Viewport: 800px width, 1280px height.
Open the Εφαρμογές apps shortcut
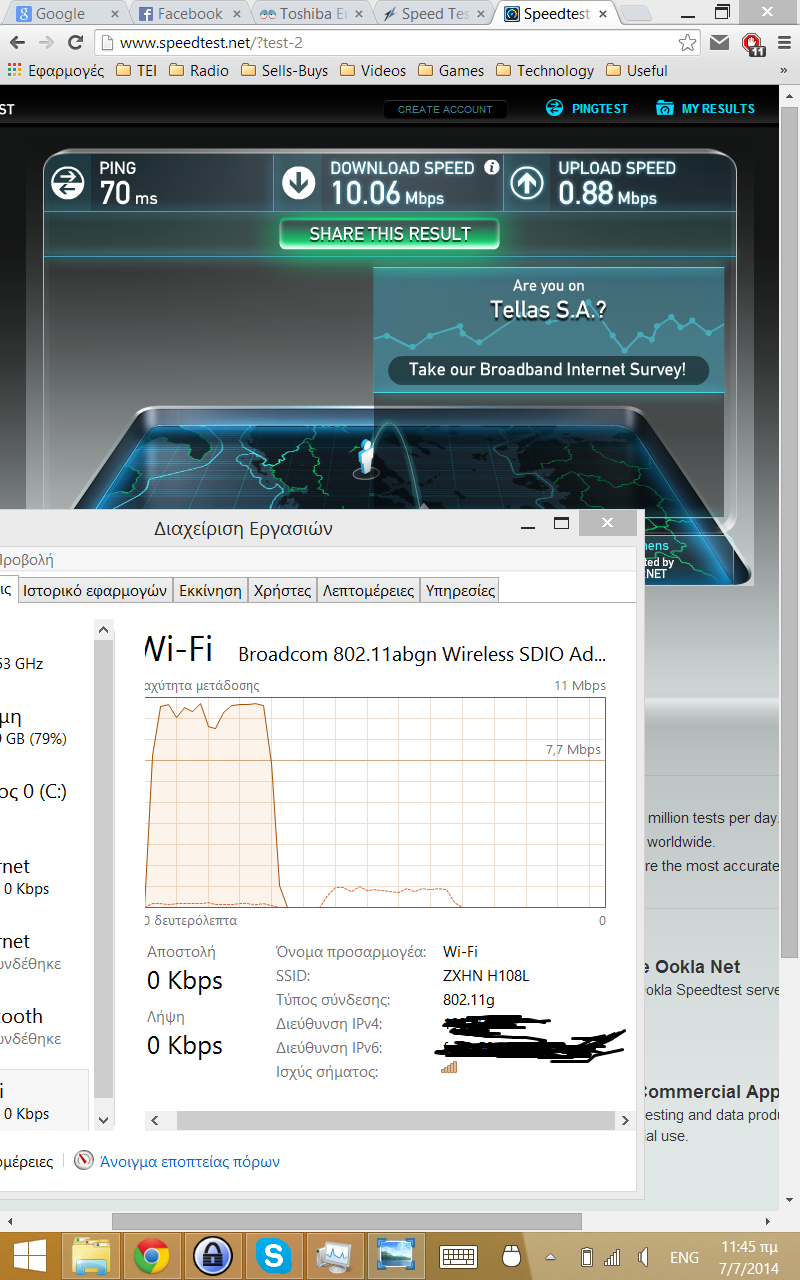coord(56,71)
